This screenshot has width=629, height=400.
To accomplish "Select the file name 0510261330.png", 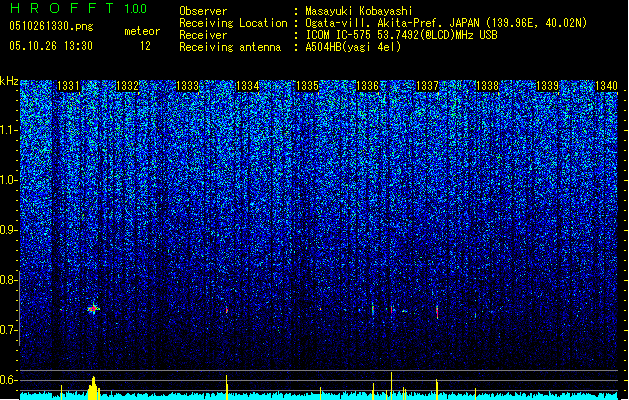I will (51, 26).
